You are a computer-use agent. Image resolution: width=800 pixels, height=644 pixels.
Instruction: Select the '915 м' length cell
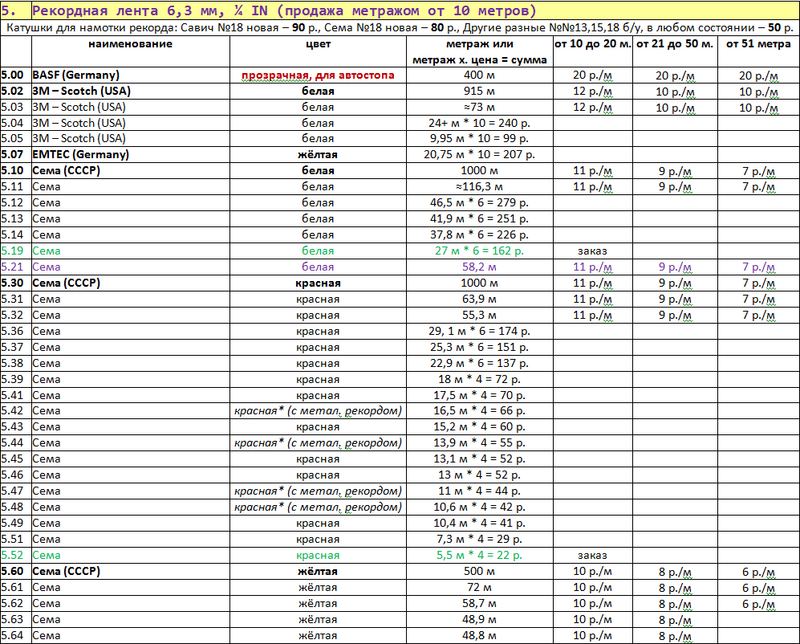pos(480,91)
